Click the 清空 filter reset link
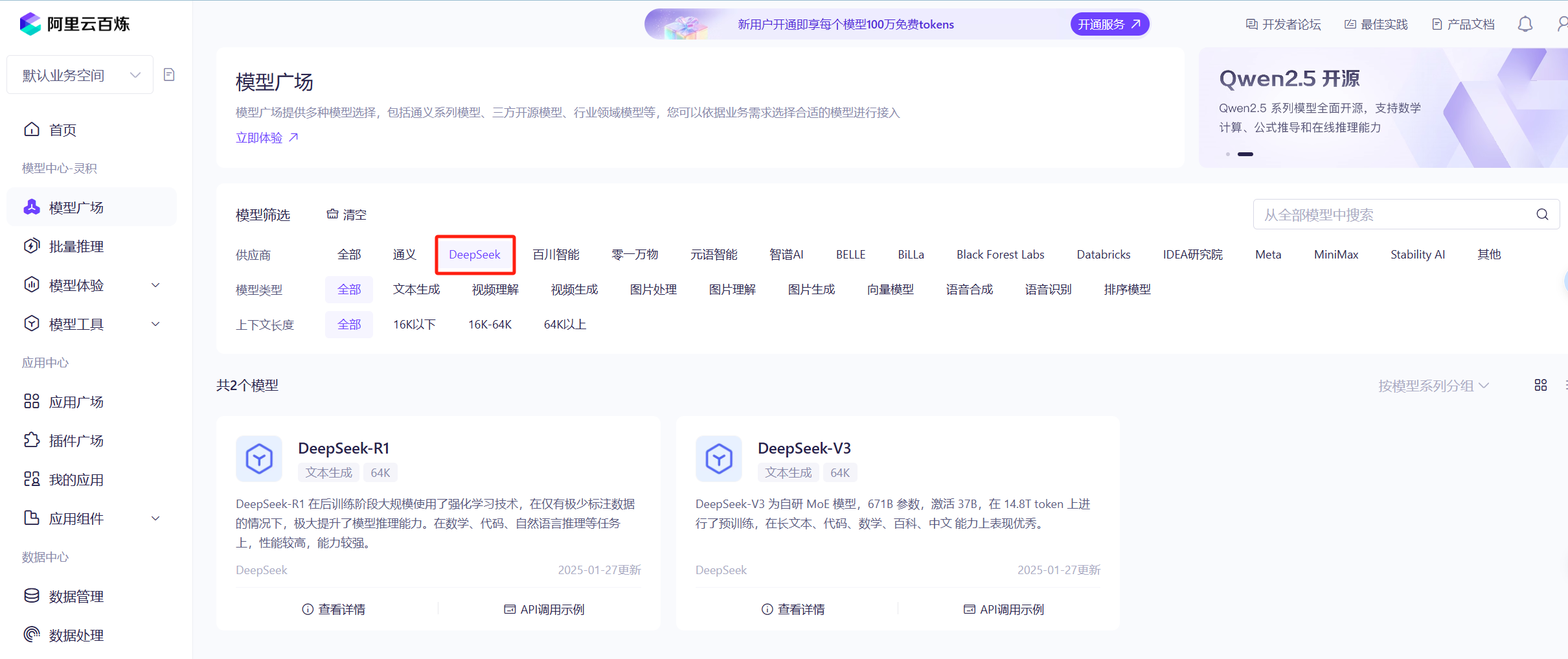Image resolution: width=1568 pixels, height=659 pixels. coord(347,214)
